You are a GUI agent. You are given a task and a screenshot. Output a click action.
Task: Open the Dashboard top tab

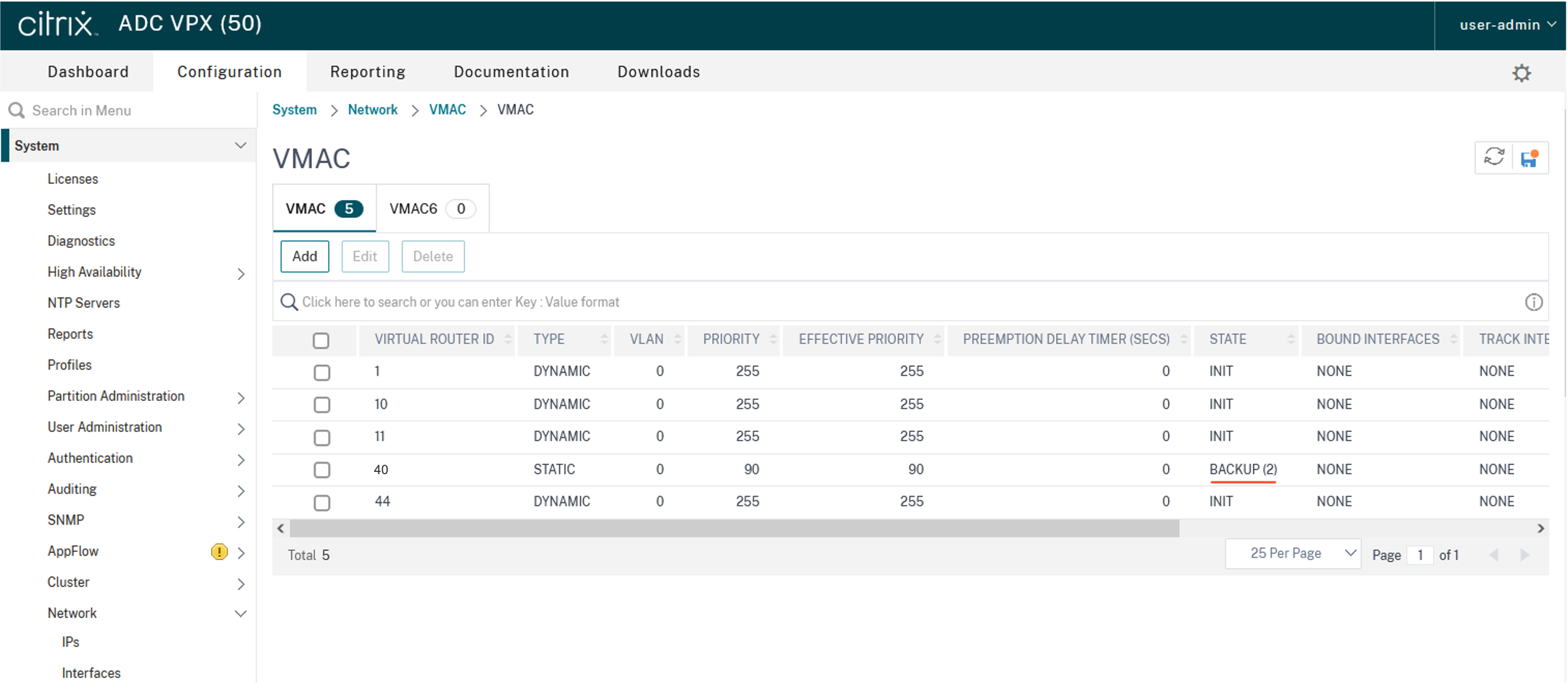[88, 72]
